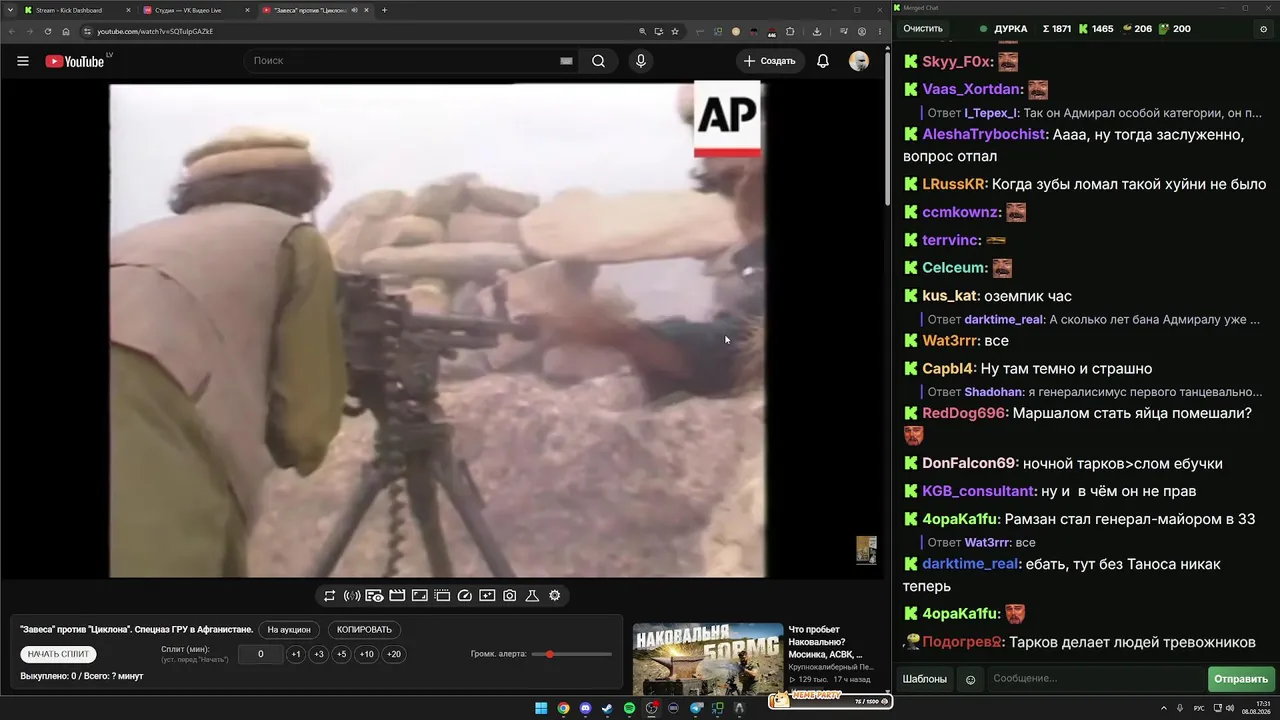Click username kus_kat in chat
This screenshot has height=720, width=1280.
click(x=950, y=296)
